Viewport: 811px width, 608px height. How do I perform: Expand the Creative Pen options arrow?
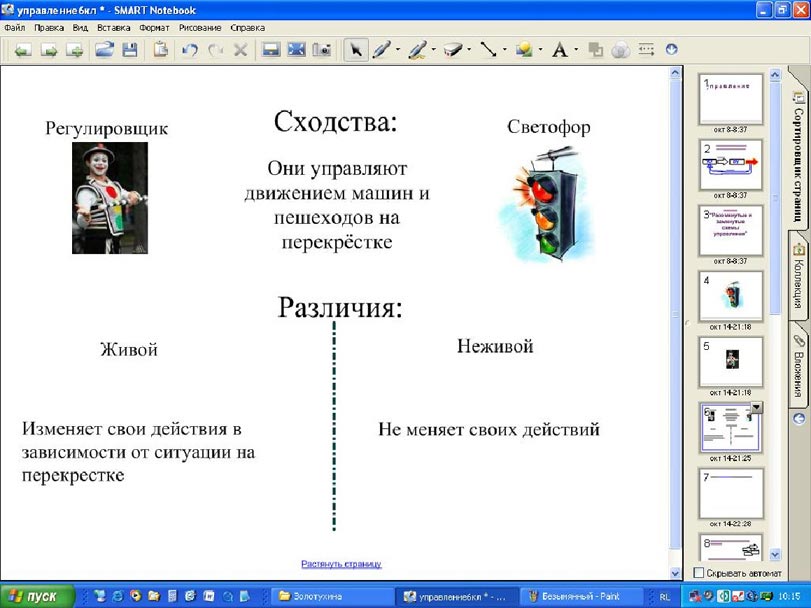click(x=432, y=50)
